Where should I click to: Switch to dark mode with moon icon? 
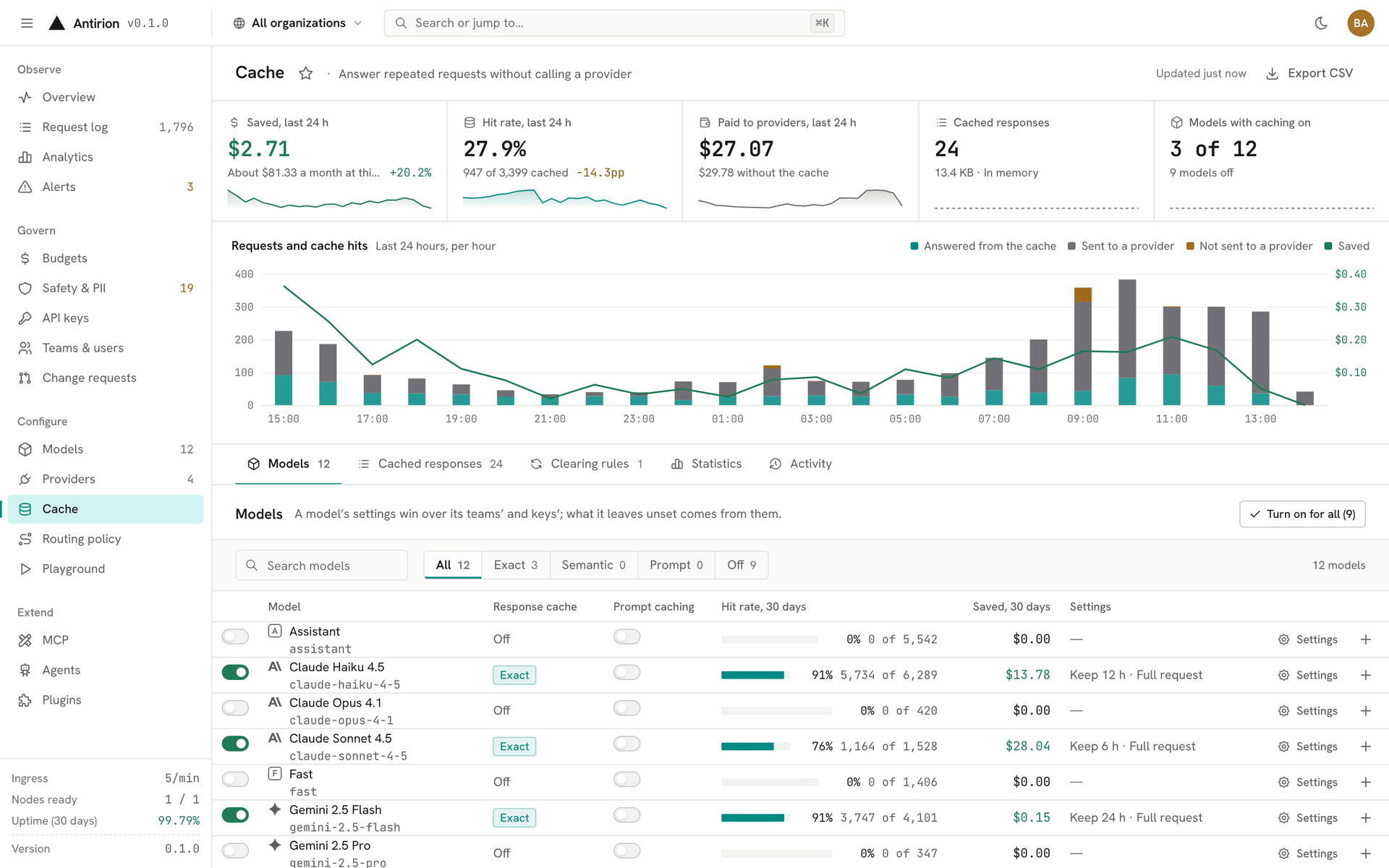[1321, 23]
